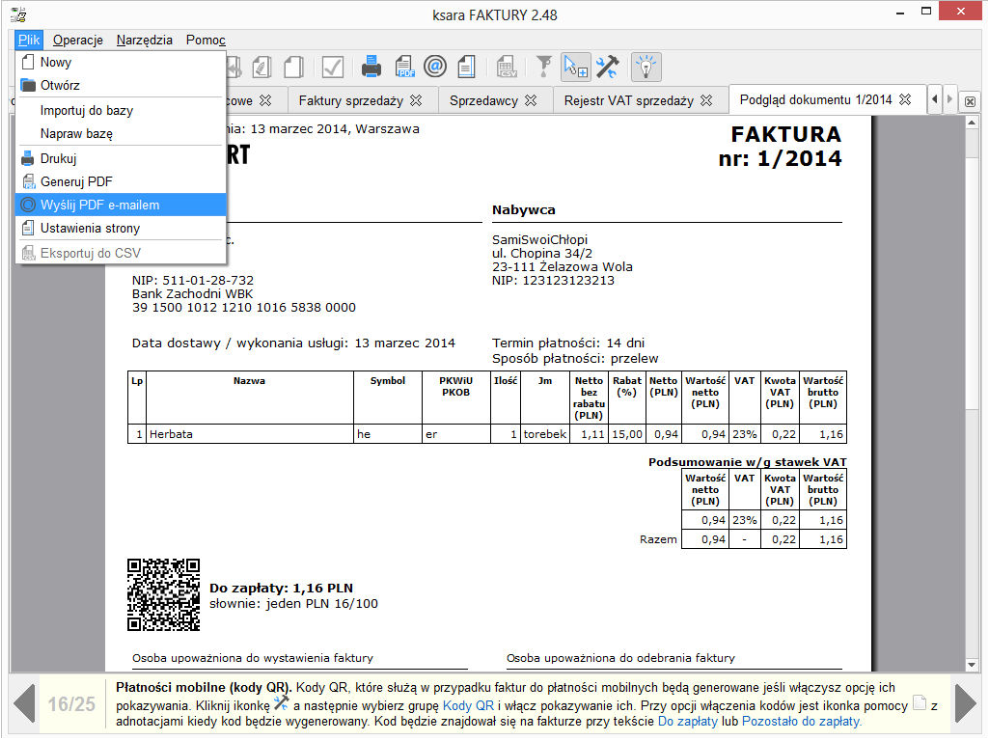Open page settings from the toolbar icon

pyautogui.click(x=466, y=67)
